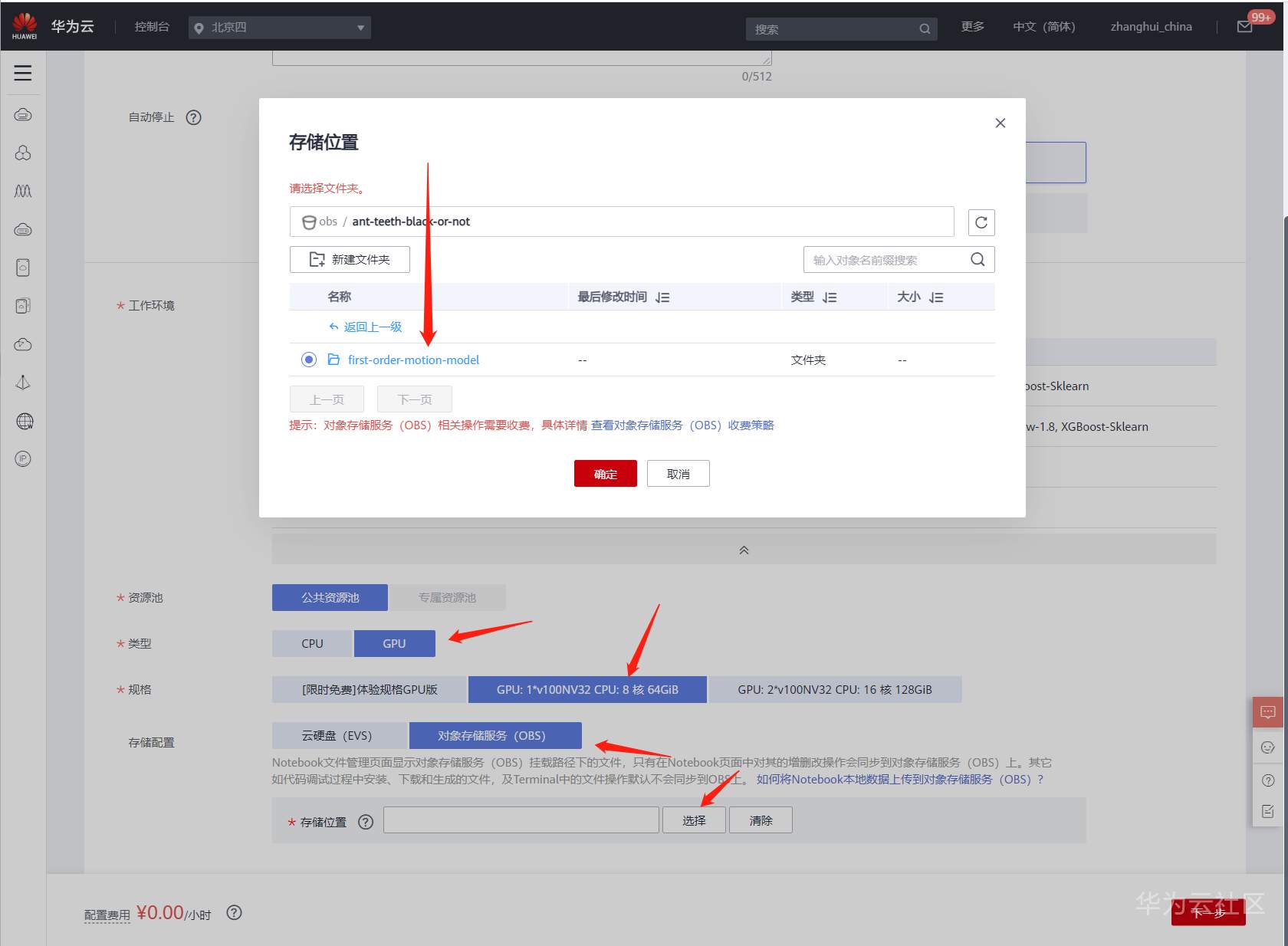Viewport: 1288px width, 946px height.
Task: Click the help icon beside 配置费用 price
Action: 235,912
